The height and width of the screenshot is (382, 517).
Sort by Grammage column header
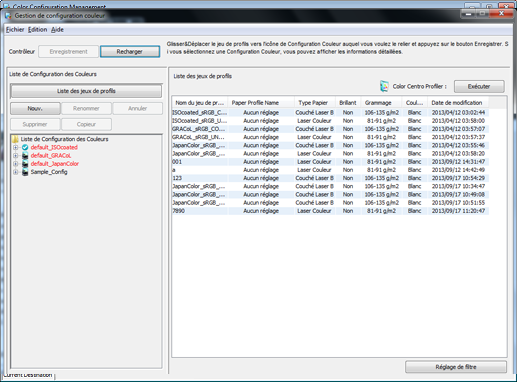coord(382,103)
